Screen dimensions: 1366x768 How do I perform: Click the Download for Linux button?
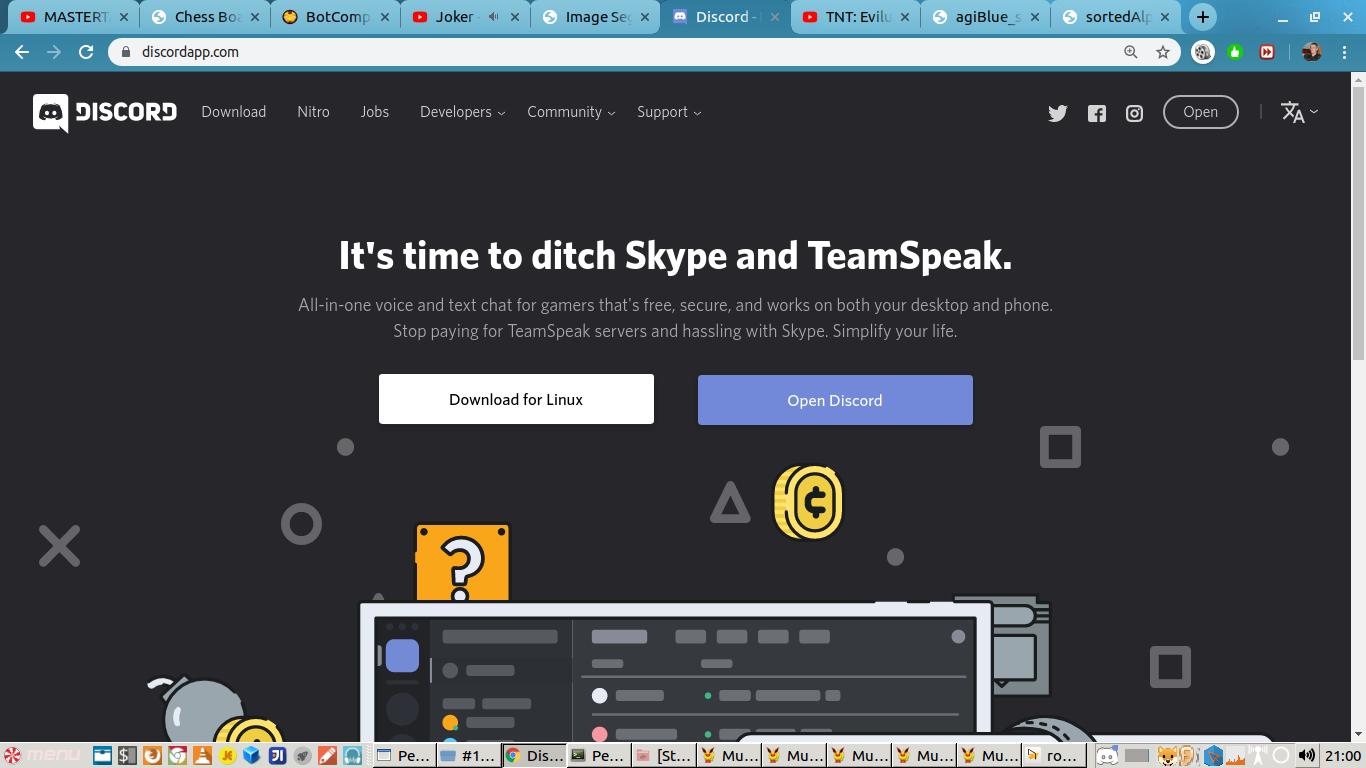(516, 399)
